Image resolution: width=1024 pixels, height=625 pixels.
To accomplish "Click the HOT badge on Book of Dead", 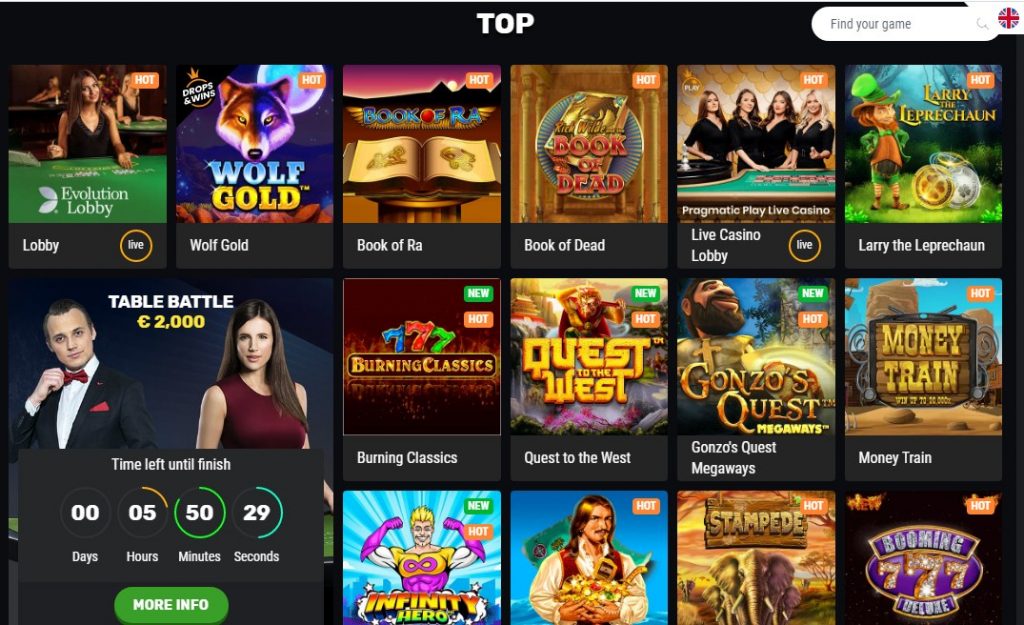I will pos(646,80).
